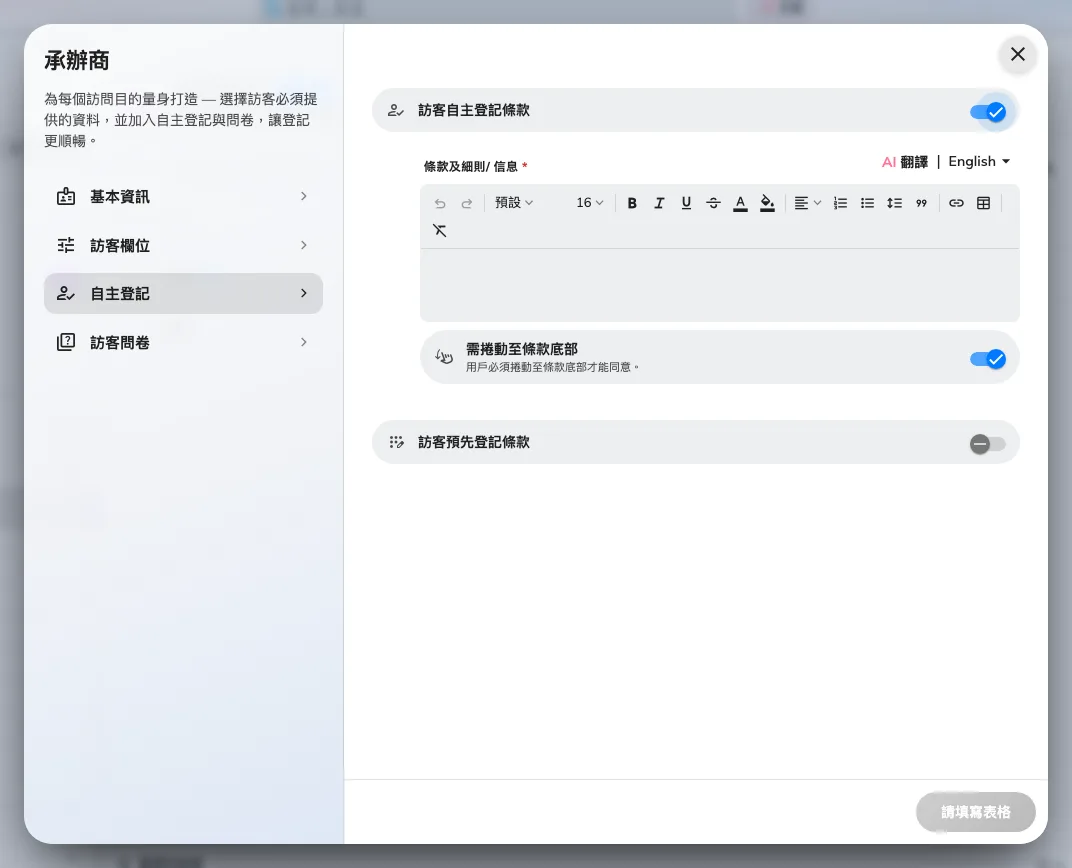Click the 訪客欄位 chevron arrow
The width and height of the screenshot is (1072, 868).
(304, 245)
